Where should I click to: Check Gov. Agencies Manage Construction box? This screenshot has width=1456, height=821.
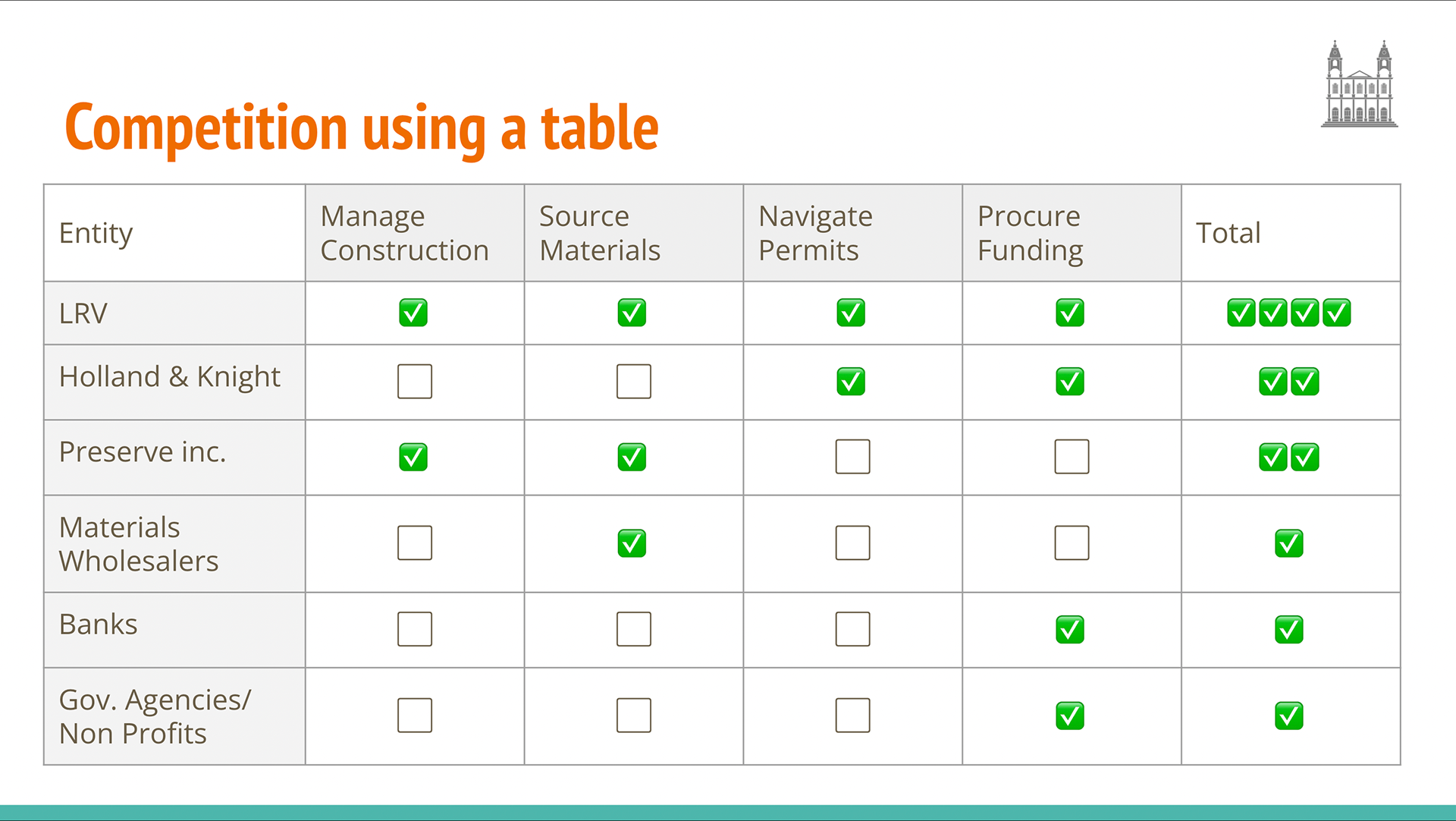point(415,716)
